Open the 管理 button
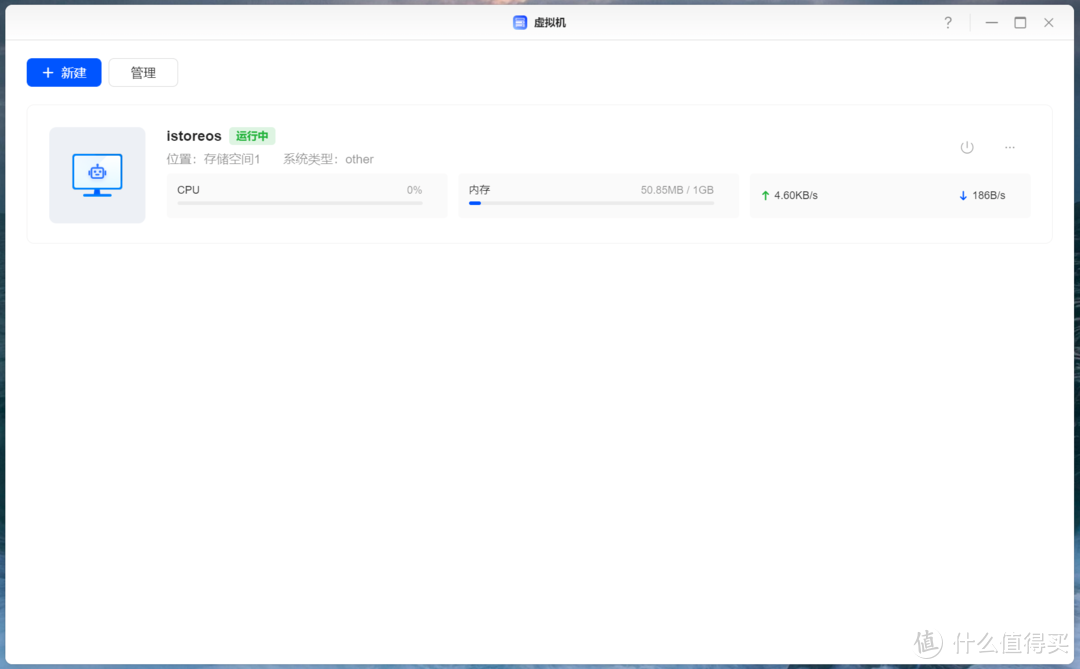This screenshot has height=669, width=1080. pyautogui.click(x=143, y=73)
